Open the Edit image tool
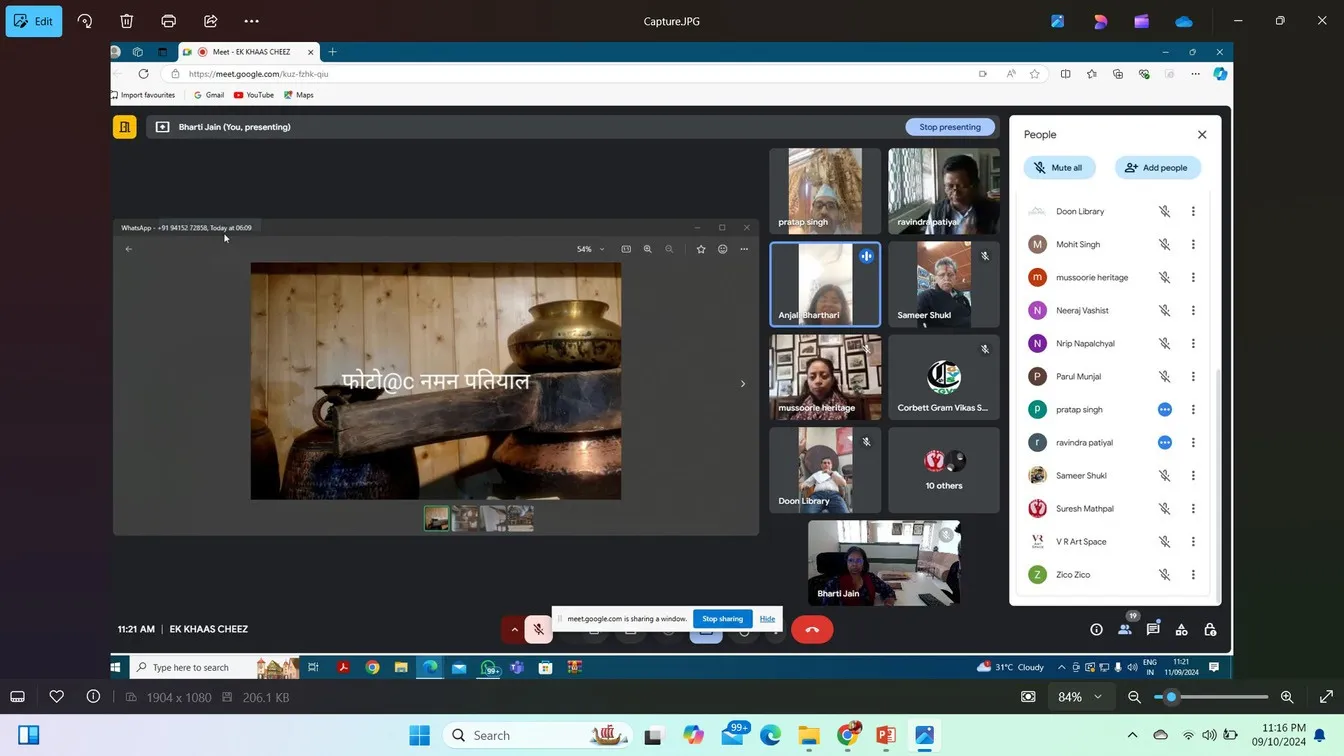The image size is (1344, 756). [x=34, y=21]
